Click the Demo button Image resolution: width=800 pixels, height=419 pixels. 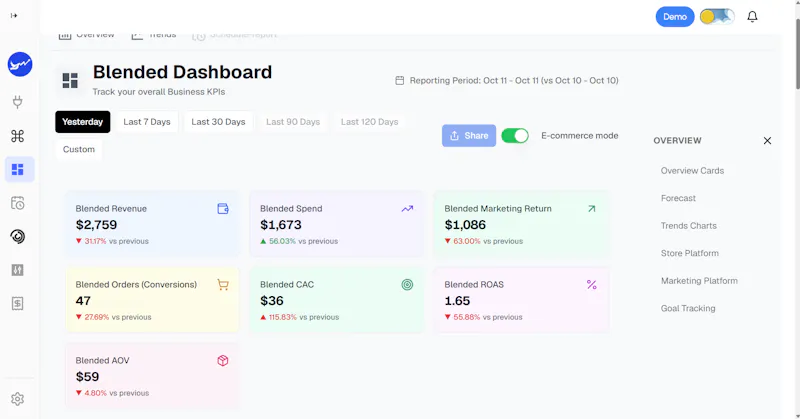coord(675,17)
